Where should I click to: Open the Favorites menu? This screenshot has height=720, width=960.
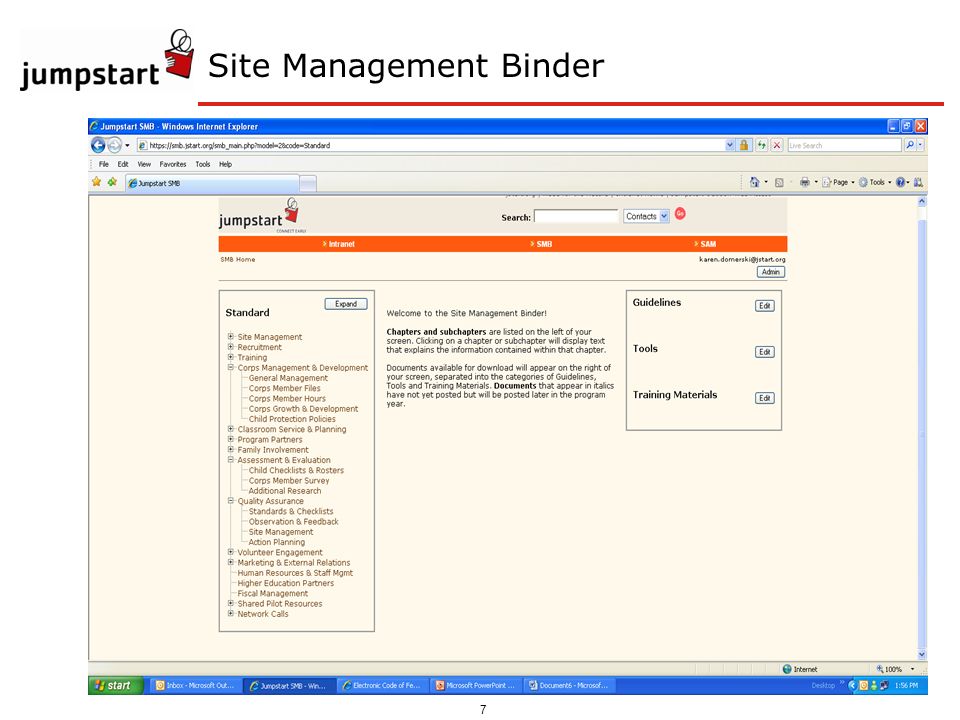pos(173,164)
